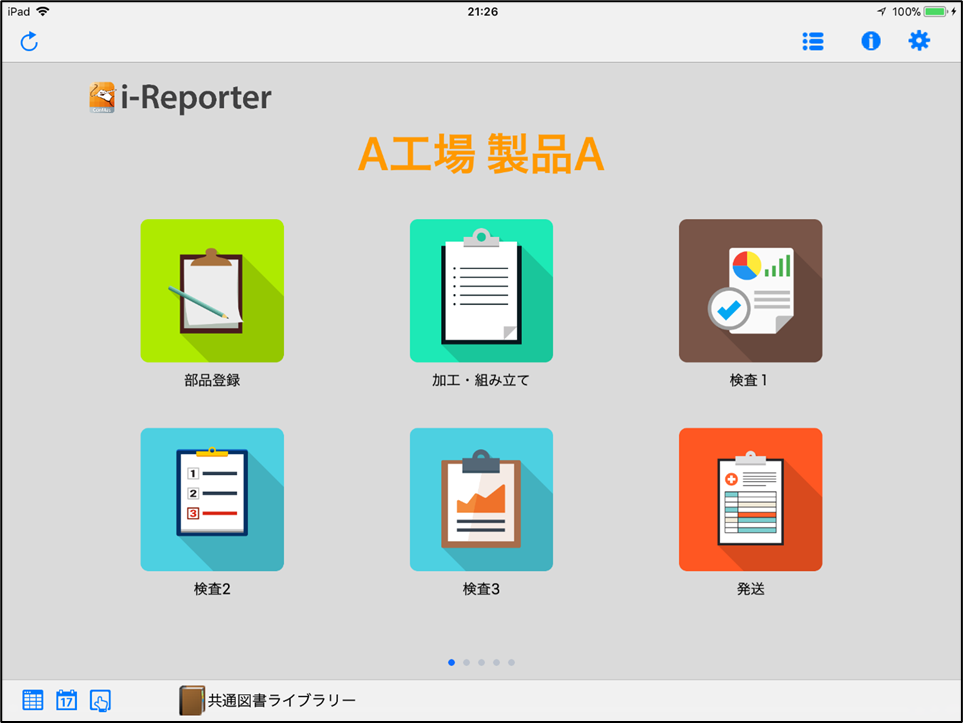Open the 検査1 brown report tile
This screenshot has height=723, width=963.
(750, 291)
